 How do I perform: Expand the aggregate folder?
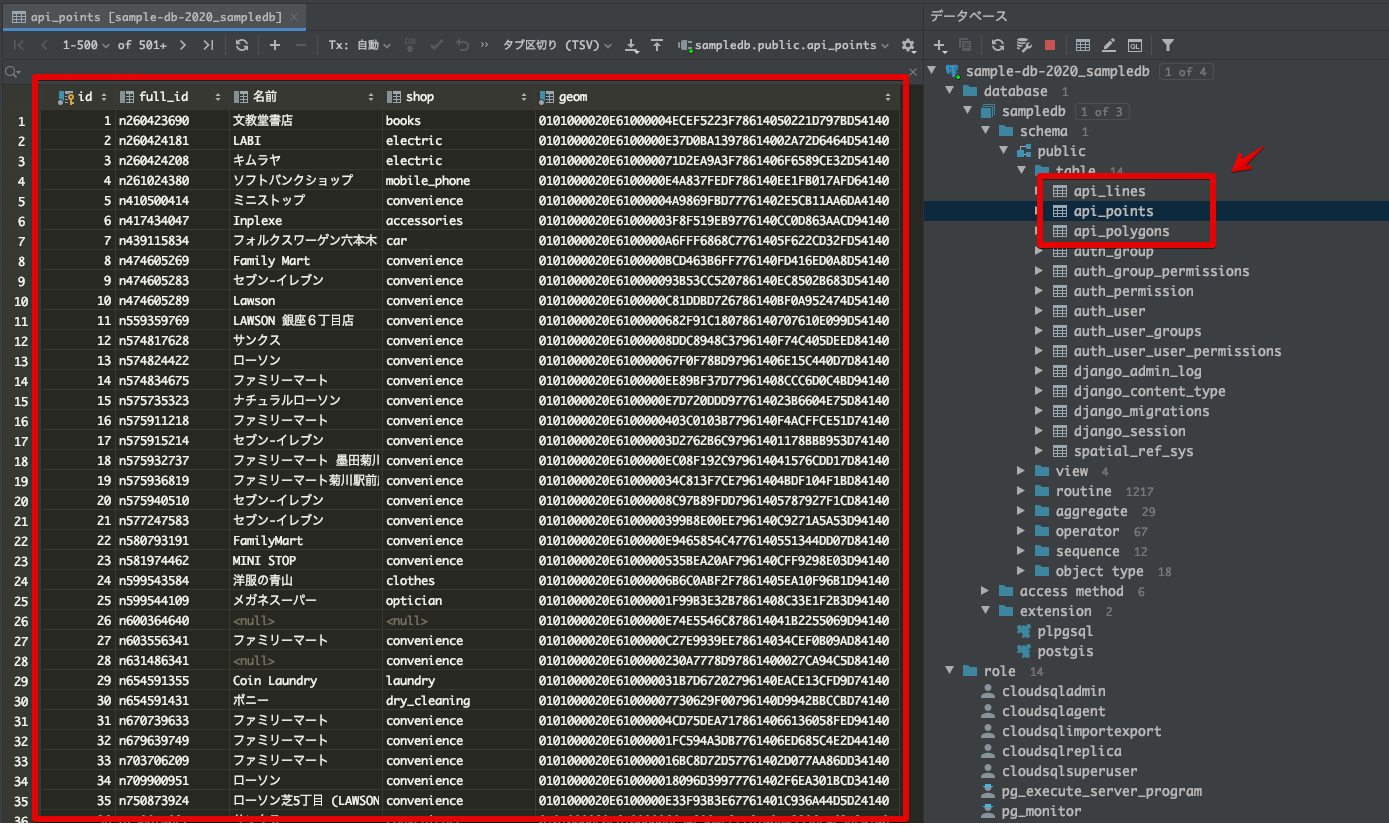click(1021, 511)
